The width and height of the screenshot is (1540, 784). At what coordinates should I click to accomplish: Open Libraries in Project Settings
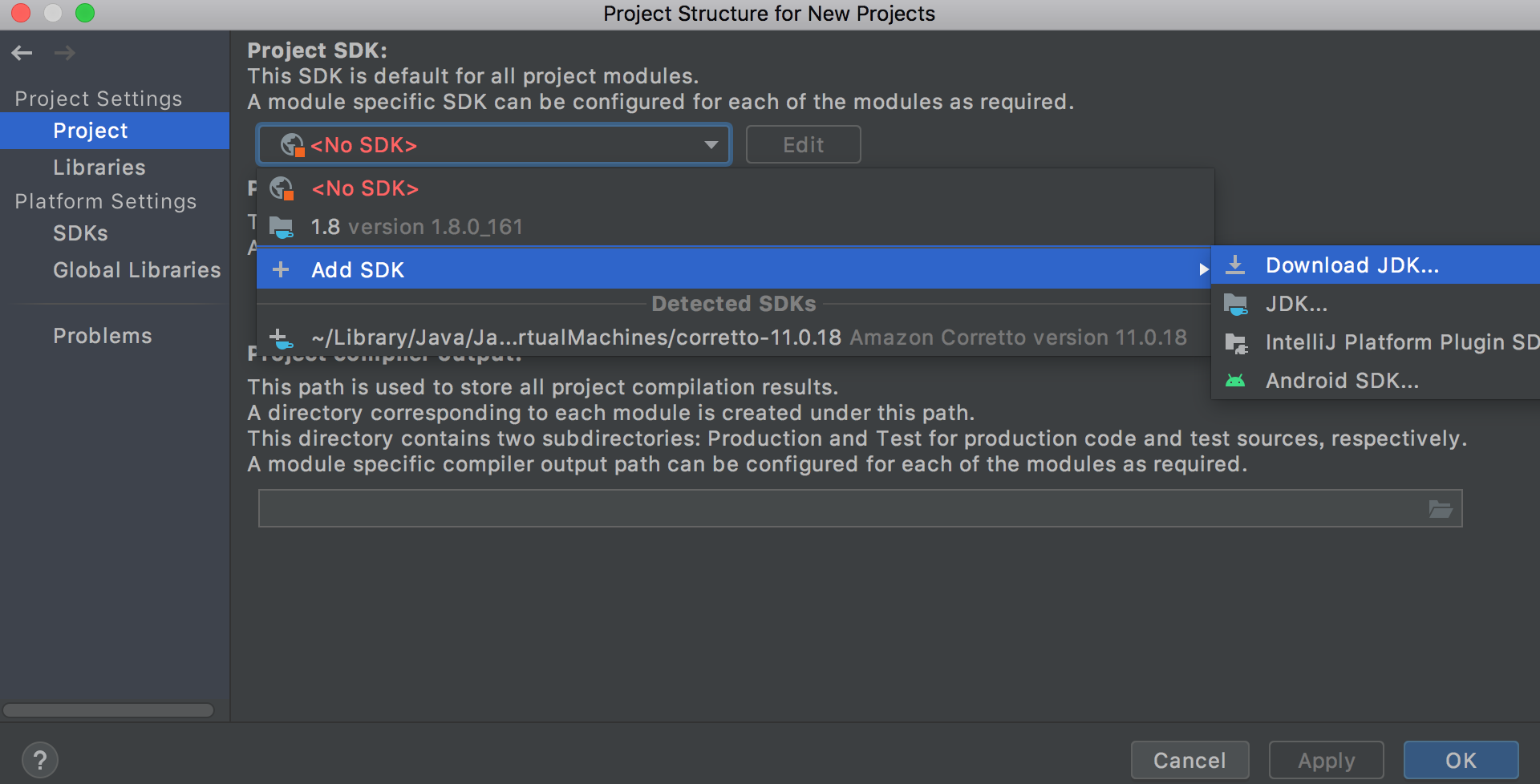[x=99, y=168]
